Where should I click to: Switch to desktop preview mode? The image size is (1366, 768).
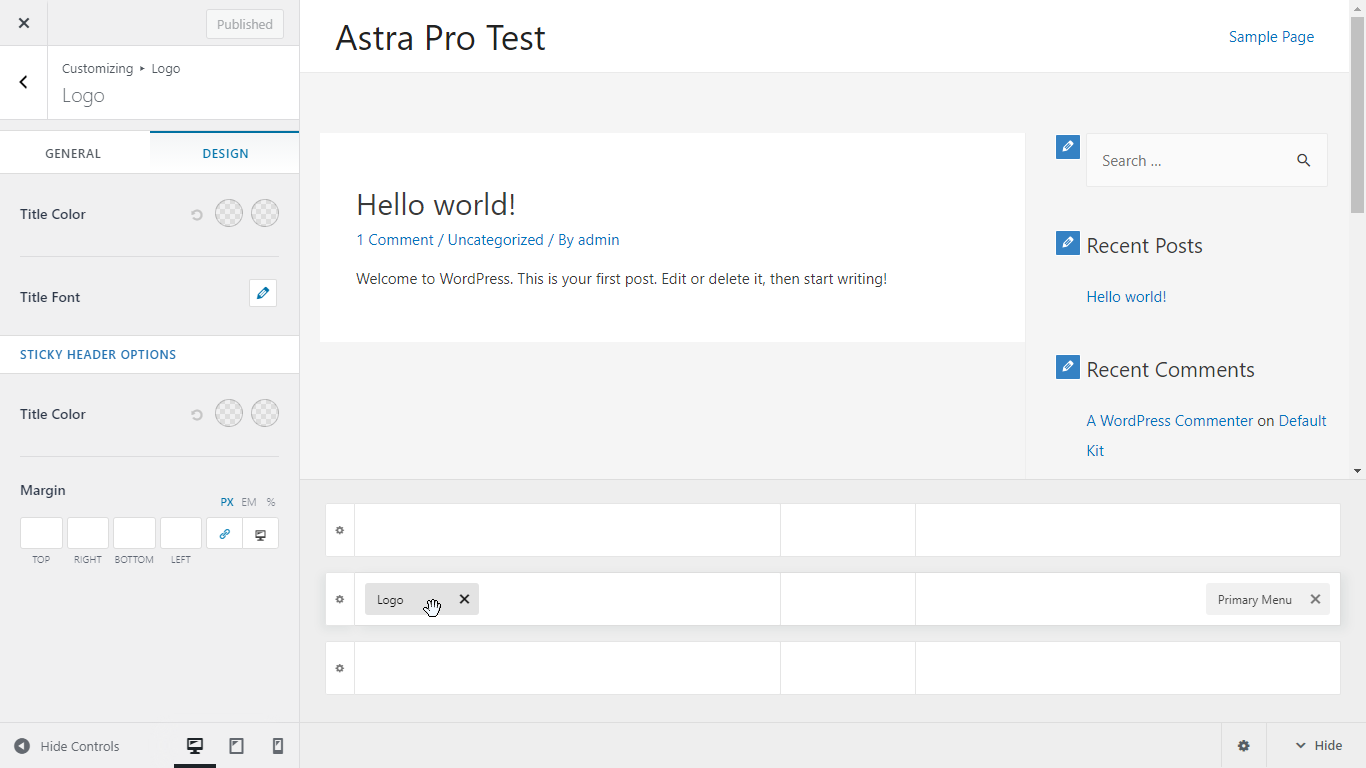coord(195,746)
